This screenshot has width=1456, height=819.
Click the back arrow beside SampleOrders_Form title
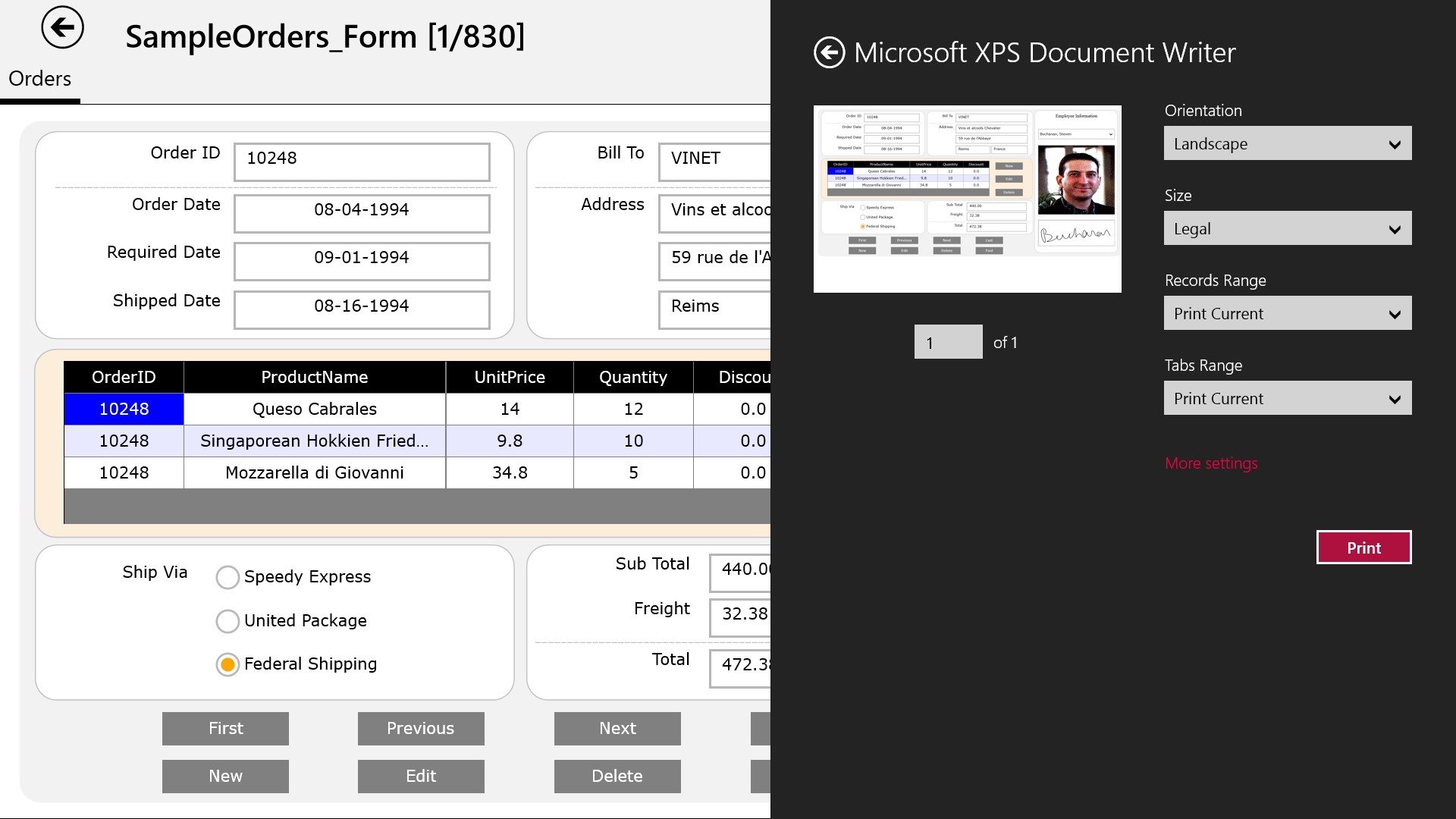62,28
